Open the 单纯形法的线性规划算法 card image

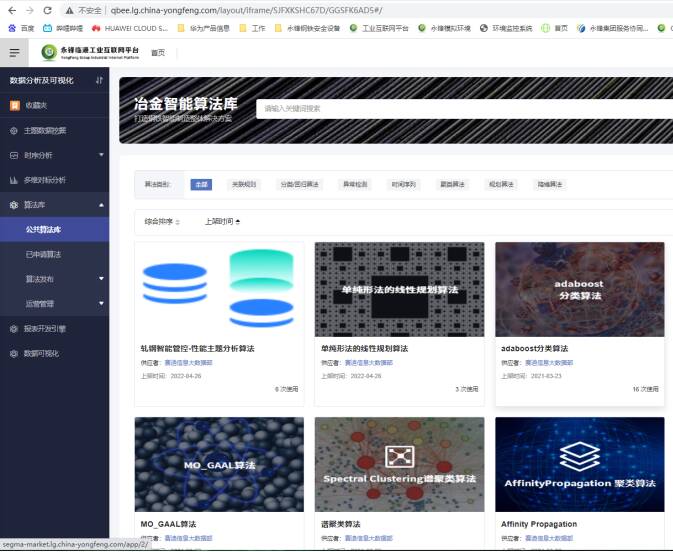click(400, 289)
